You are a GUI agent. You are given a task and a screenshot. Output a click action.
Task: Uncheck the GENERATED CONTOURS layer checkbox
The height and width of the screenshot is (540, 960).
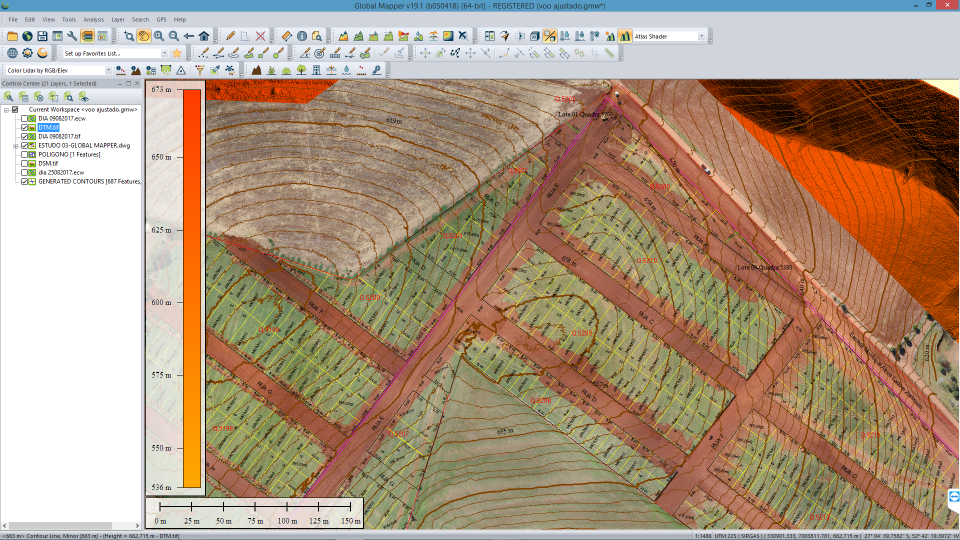tap(24, 181)
